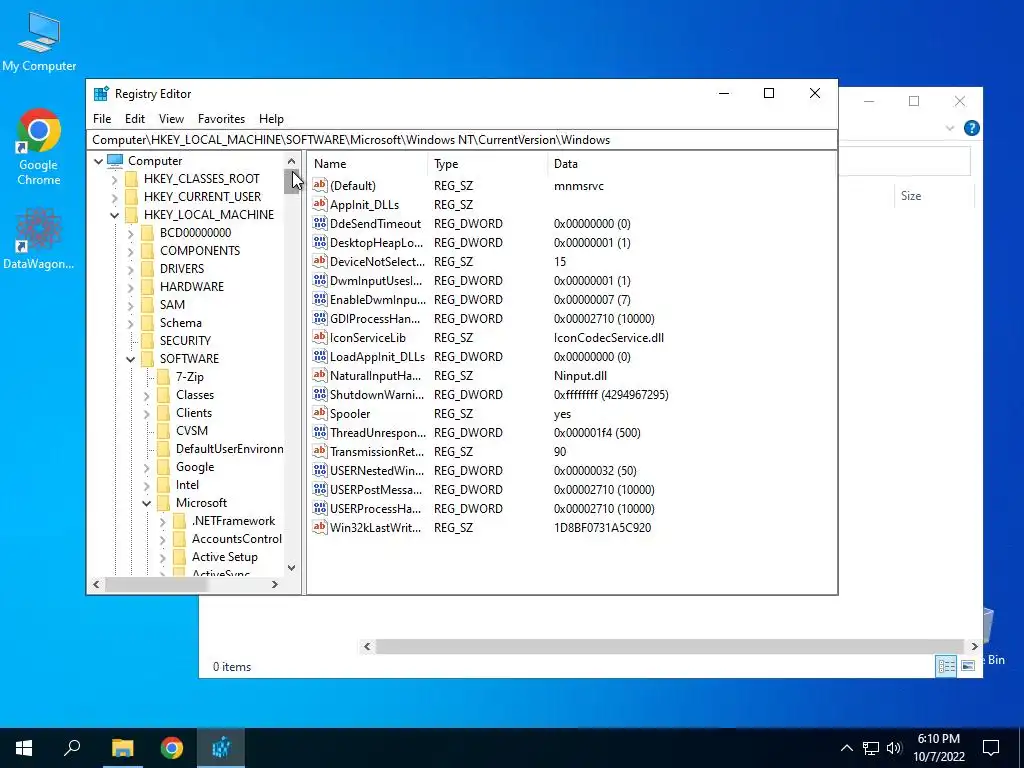Click the DdeSendTimeout DWORD value icon
Viewport: 1024px width, 768px height.
coord(319,223)
